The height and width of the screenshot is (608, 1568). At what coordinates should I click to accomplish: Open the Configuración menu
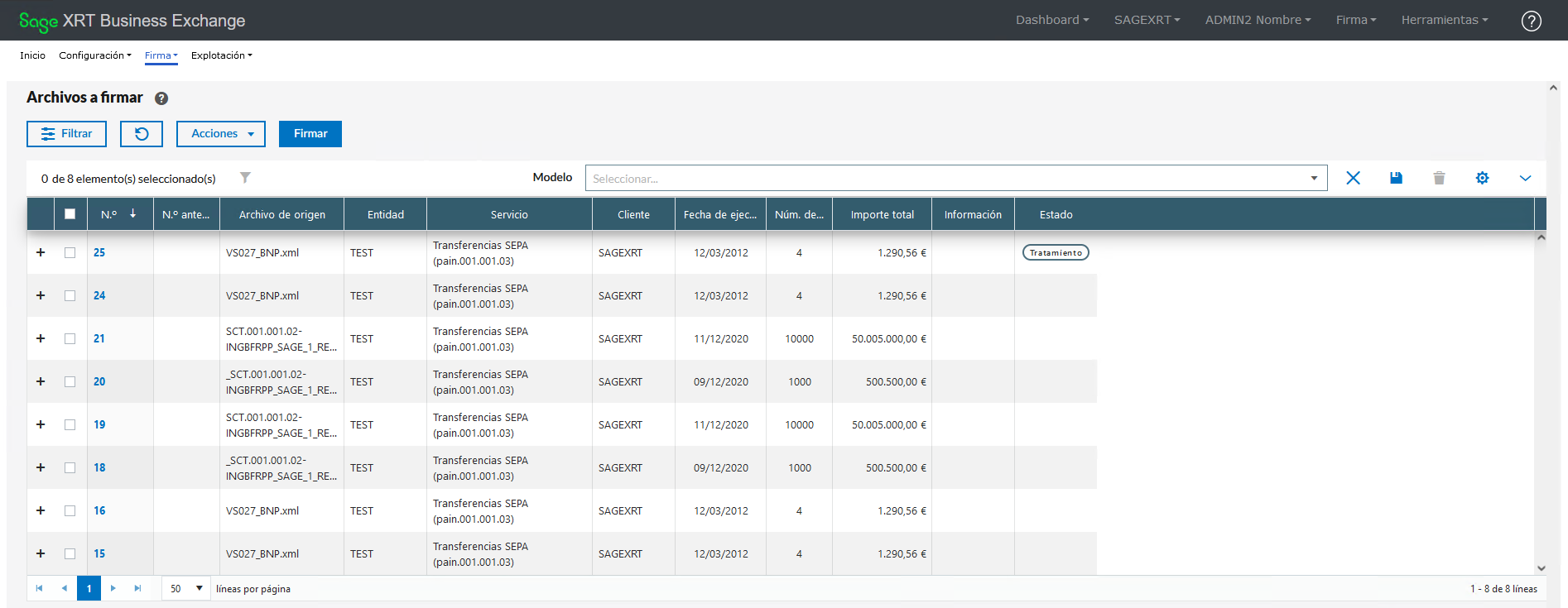coord(94,55)
